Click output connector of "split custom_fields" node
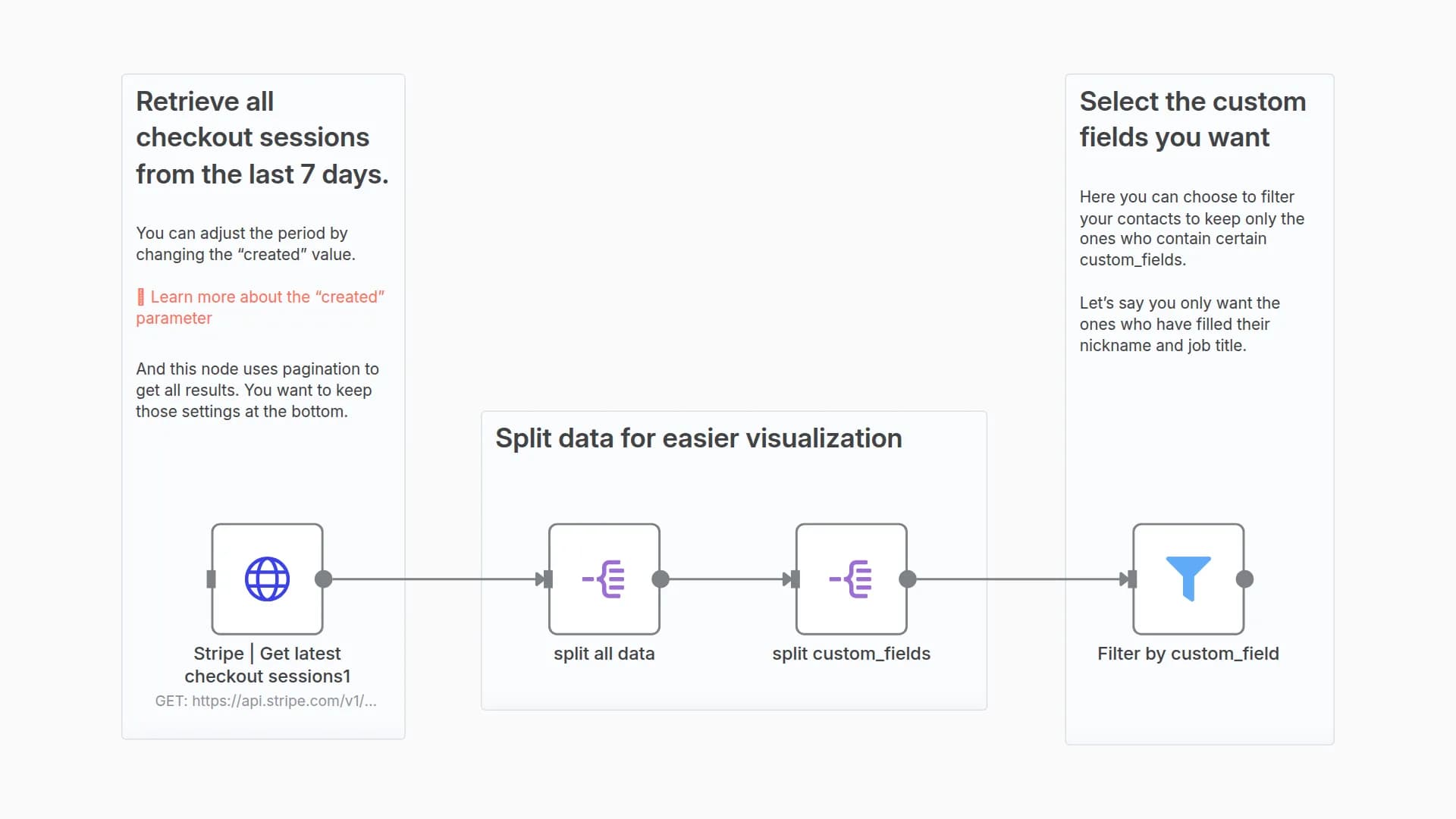The image size is (1456, 819). [908, 579]
